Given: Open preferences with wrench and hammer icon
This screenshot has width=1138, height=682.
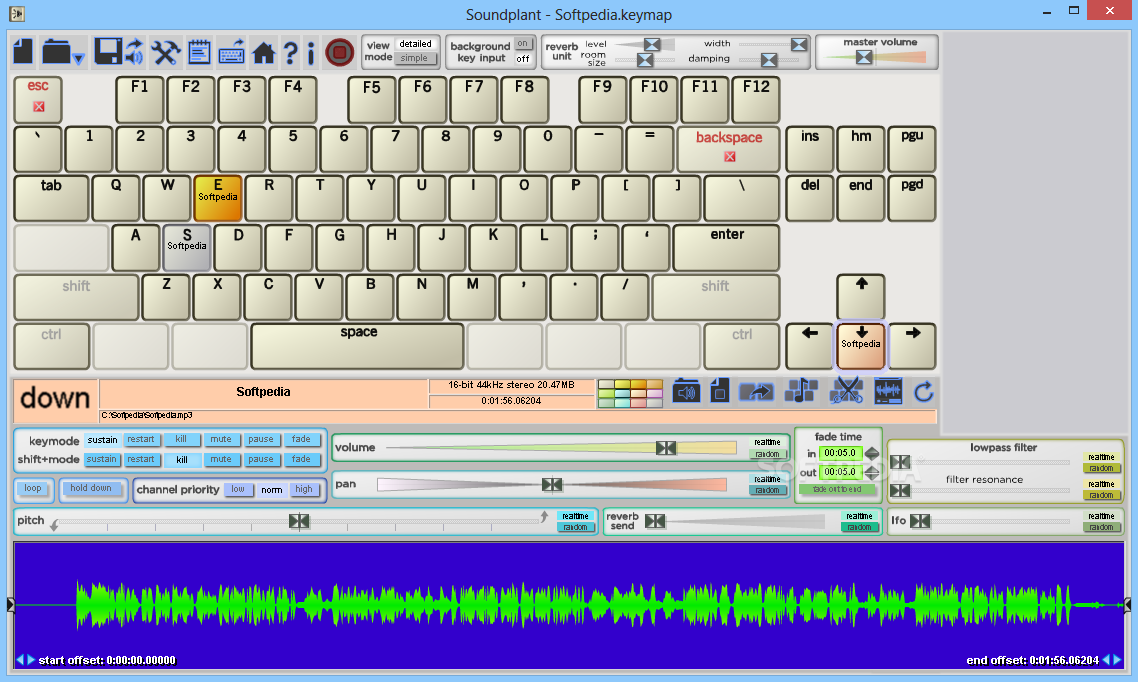Looking at the screenshot, I should pos(165,52).
